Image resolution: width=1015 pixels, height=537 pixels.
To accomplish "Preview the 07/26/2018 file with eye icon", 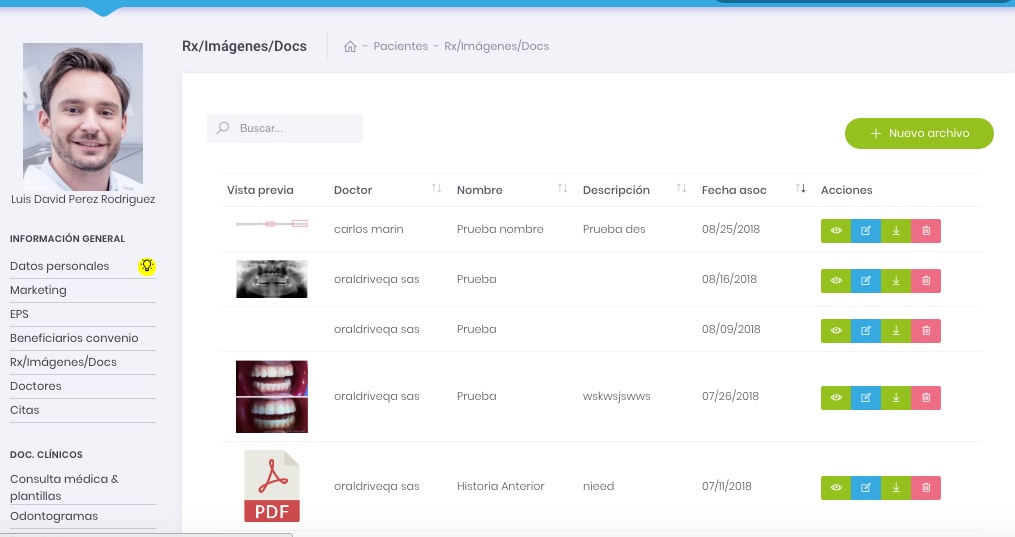I will click(836, 398).
